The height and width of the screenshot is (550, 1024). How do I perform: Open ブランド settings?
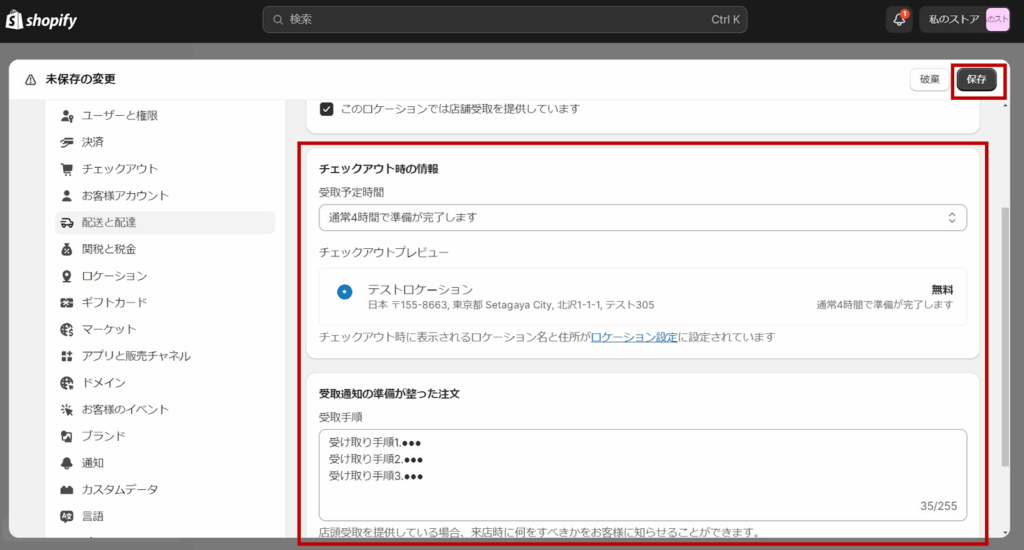click(165, 437)
